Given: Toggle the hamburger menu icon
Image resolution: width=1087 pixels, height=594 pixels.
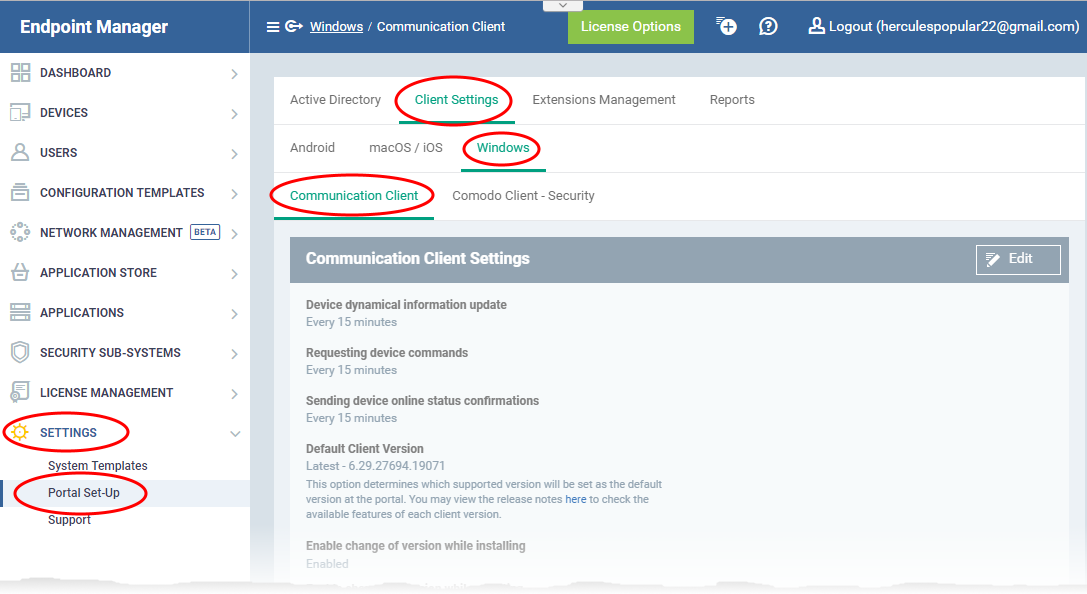Looking at the screenshot, I should [x=272, y=27].
